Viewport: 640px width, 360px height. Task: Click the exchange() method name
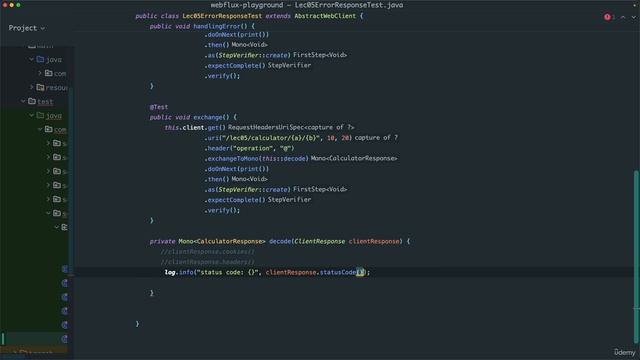208,117
